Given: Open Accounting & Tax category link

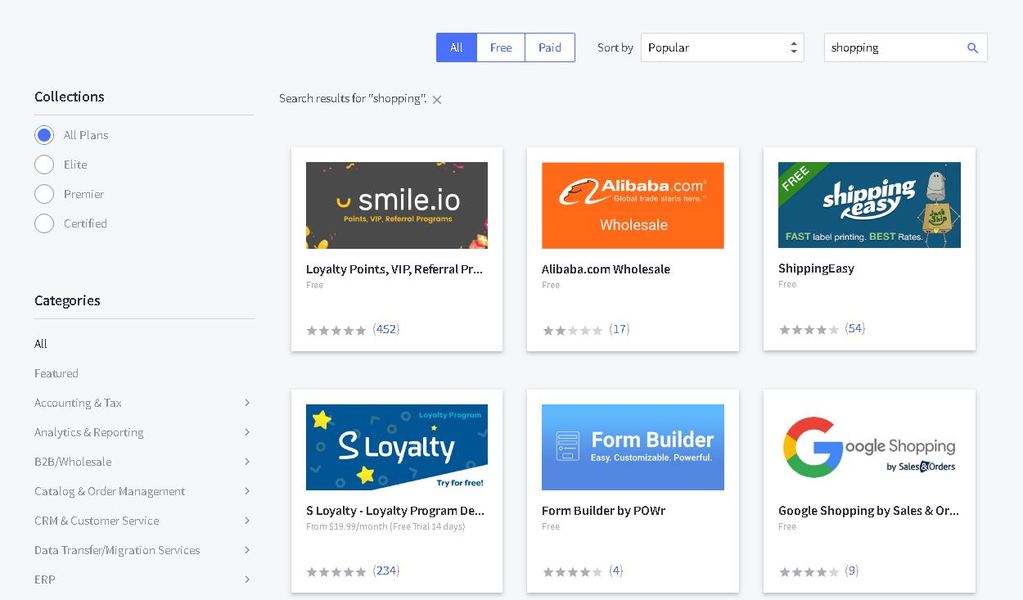Looking at the screenshot, I should click(x=78, y=402).
